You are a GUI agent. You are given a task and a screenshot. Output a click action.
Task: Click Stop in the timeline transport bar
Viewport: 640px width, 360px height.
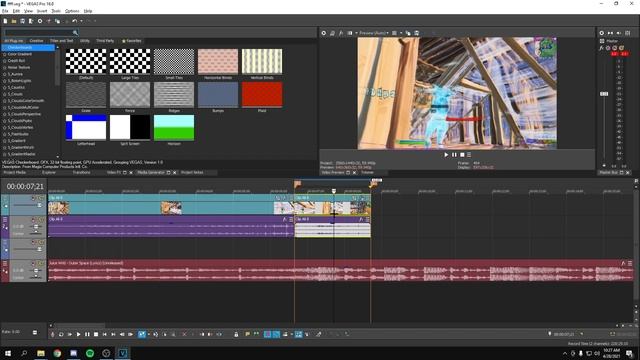(96, 334)
